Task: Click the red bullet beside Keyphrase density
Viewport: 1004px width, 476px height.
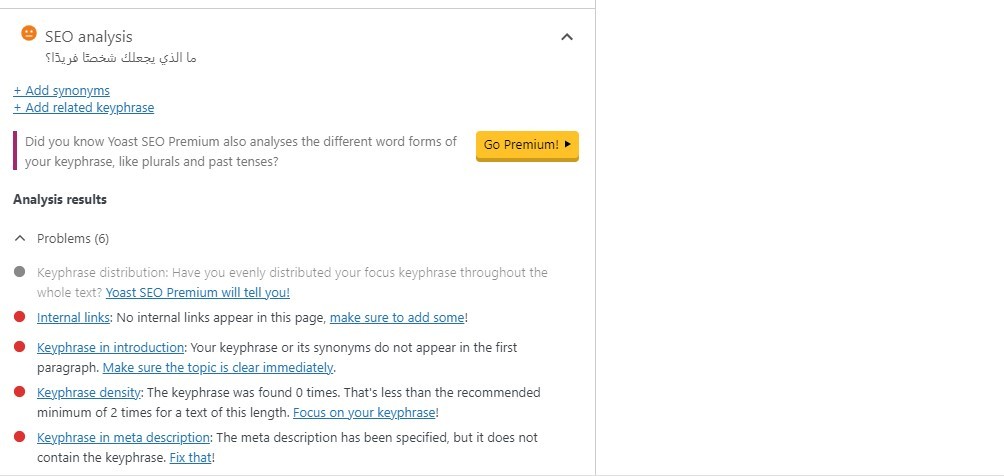Action: pos(19,391)
